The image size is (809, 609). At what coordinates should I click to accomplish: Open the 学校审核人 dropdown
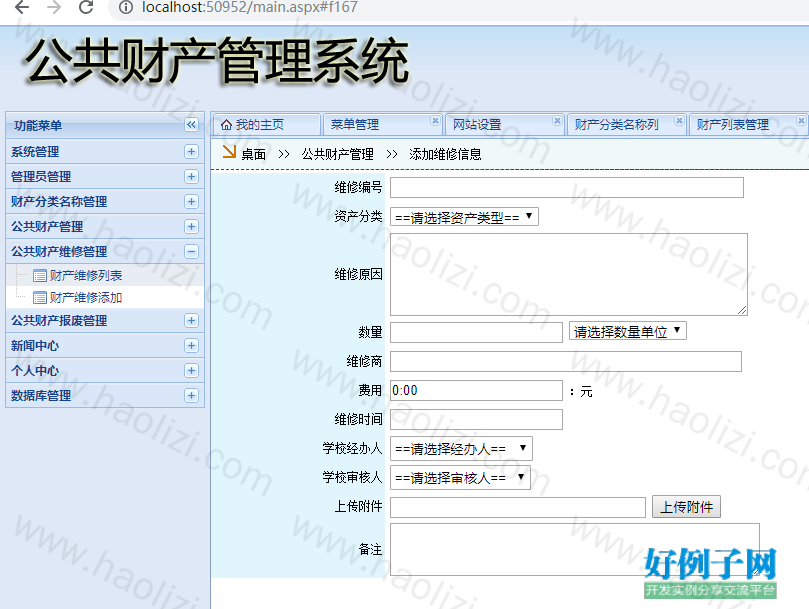[460, 477]
